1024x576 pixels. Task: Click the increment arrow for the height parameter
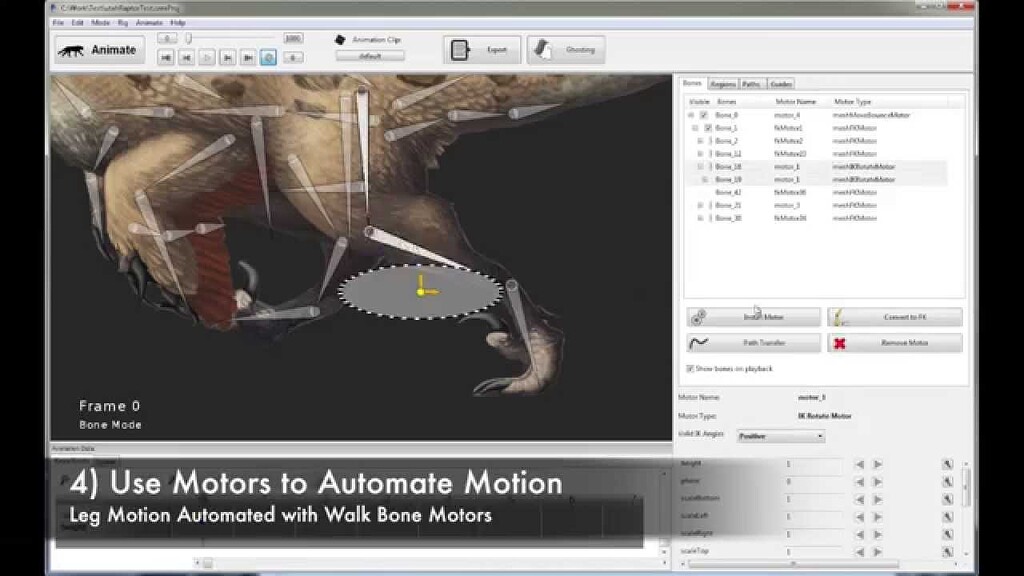[876, 462]
